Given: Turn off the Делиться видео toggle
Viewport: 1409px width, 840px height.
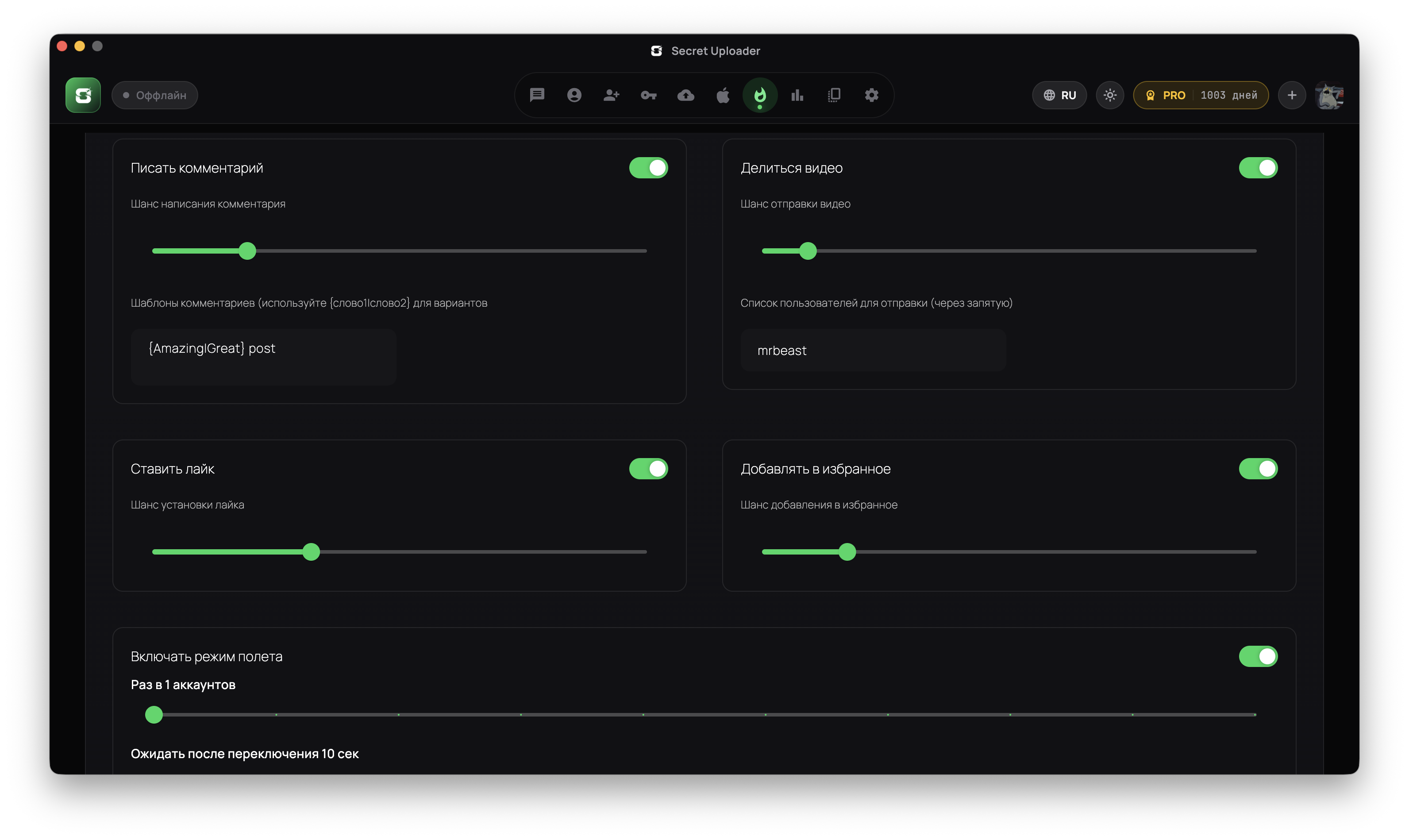Looking at the screenshot, I should 1258,168.
